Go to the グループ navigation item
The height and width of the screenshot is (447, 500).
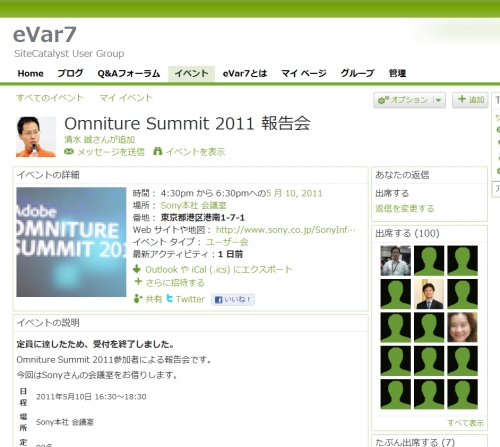click(x=357, y=73)
